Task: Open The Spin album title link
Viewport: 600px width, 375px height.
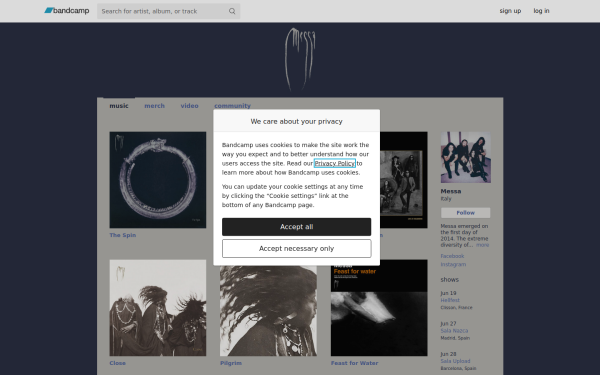Action: point(123,235)
